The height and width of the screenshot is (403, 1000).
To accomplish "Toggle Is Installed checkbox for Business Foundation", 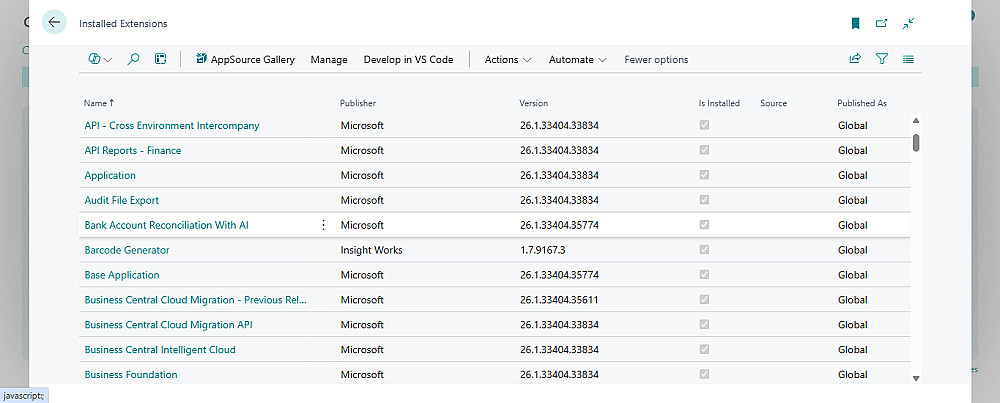I will tap(705, 374).
